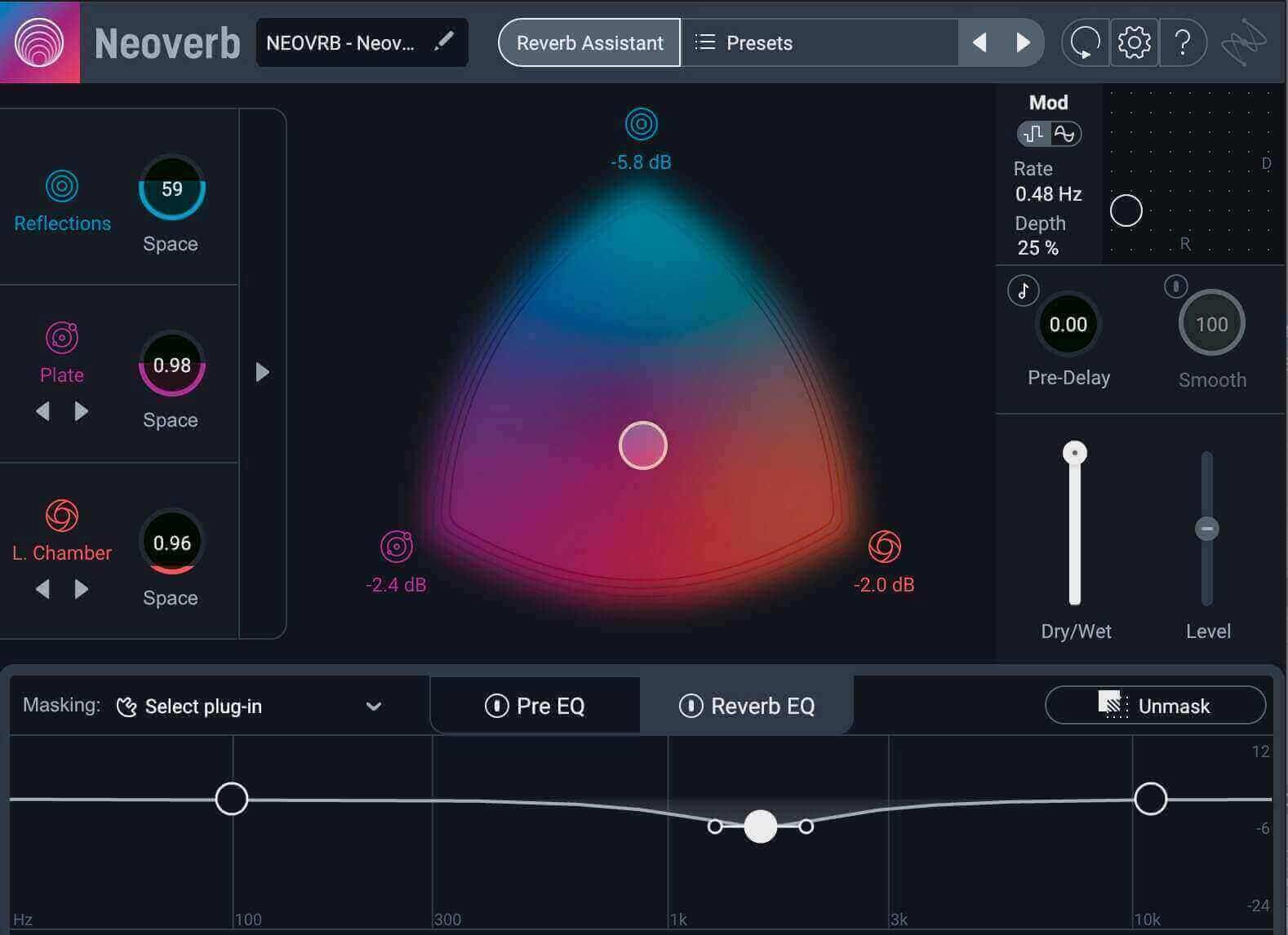Click Reflections icon atop the blend pad
Screen dimensions: 1288x935
pos(642,124)
